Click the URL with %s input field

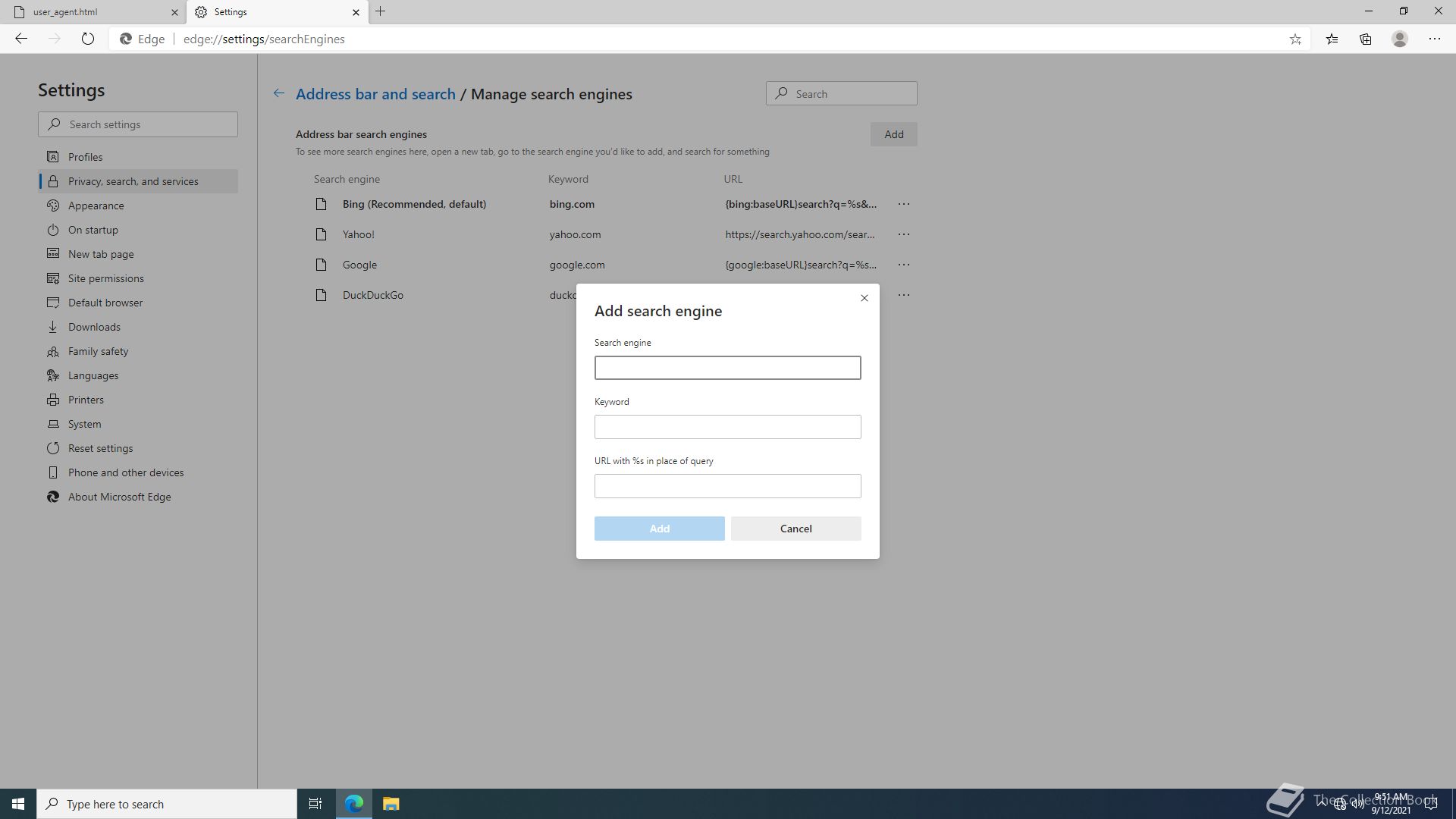click(x=727, y=486)
